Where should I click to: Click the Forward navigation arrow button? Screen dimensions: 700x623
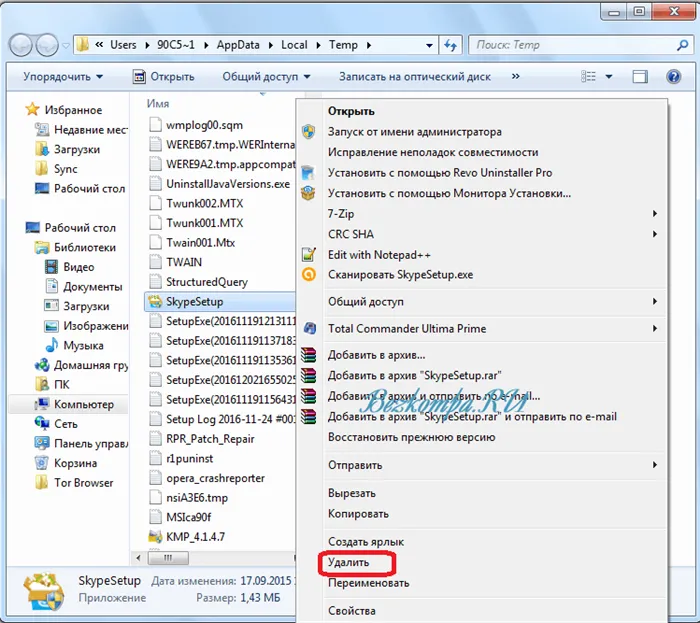point(47,45)
